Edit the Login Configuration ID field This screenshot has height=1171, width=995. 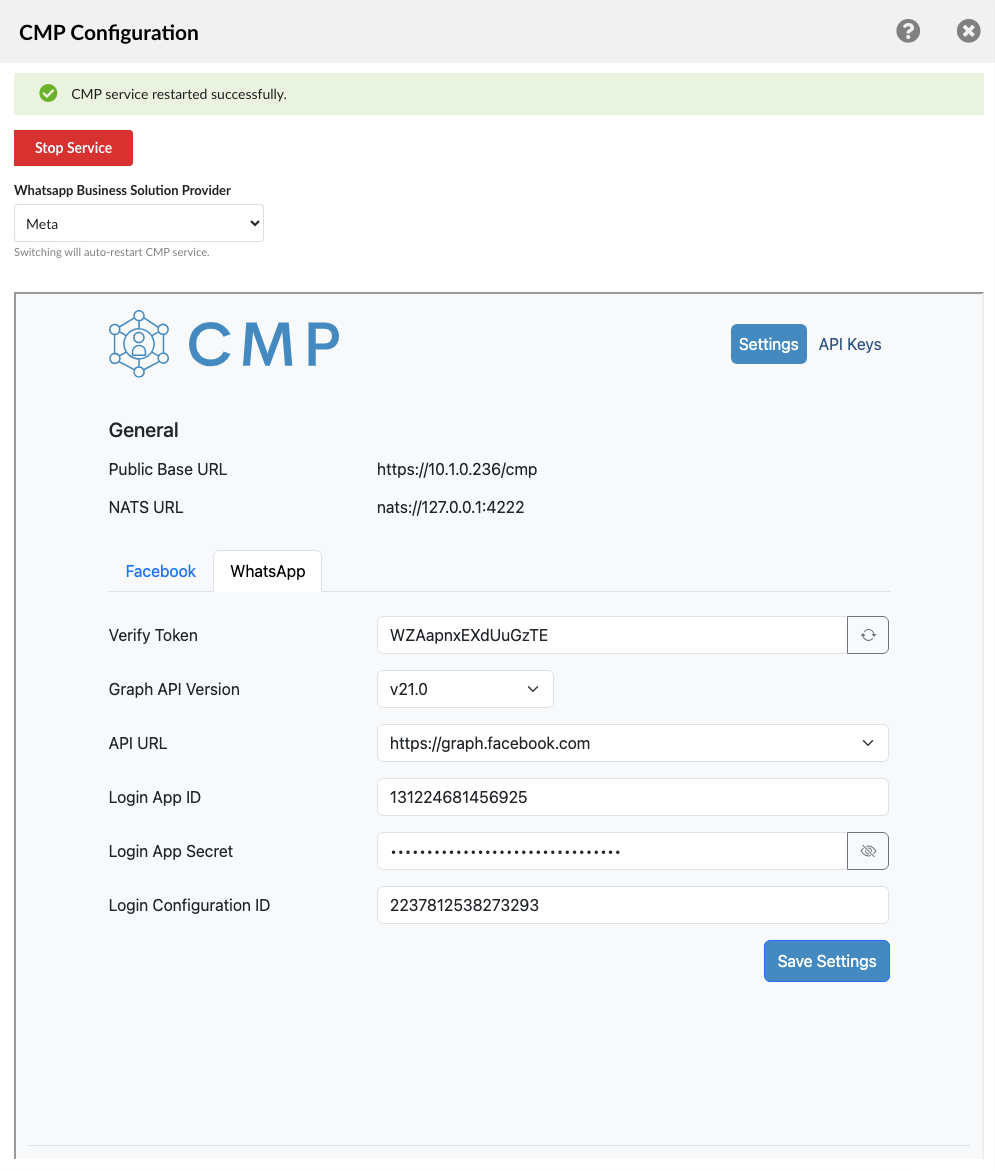tap(632, 905)
